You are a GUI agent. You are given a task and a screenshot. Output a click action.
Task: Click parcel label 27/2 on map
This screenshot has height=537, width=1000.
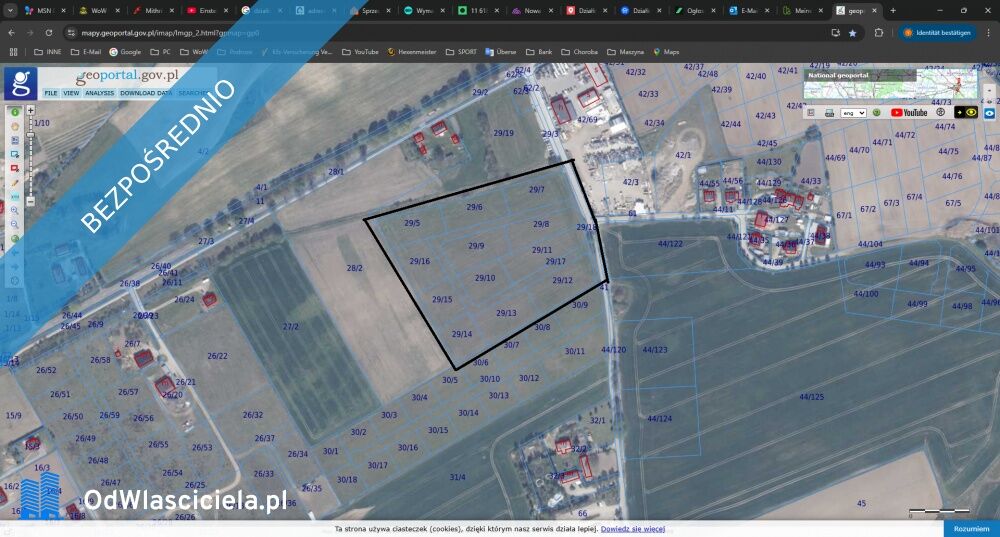[291, 327]
